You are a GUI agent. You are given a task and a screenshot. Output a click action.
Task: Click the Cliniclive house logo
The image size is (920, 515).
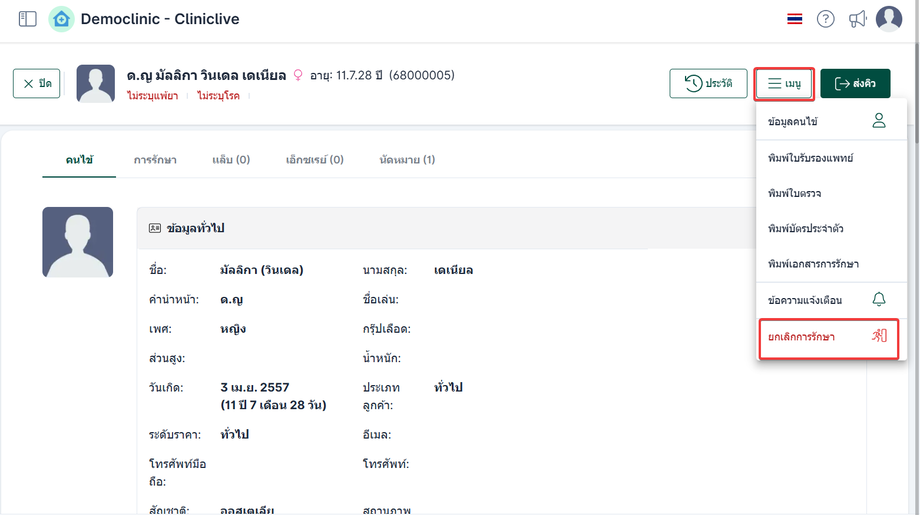(x=61, y=19)
